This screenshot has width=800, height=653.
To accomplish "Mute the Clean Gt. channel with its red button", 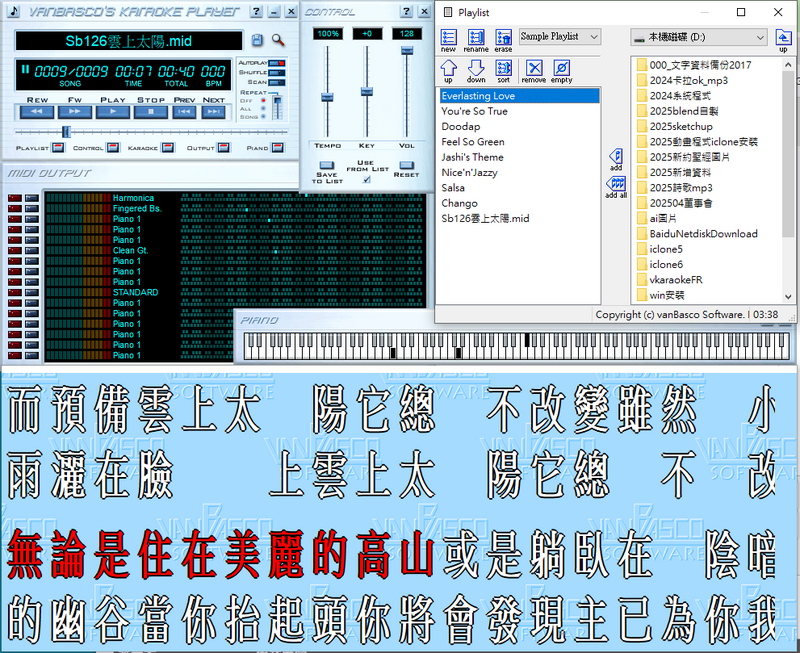I will pos(15,250).
